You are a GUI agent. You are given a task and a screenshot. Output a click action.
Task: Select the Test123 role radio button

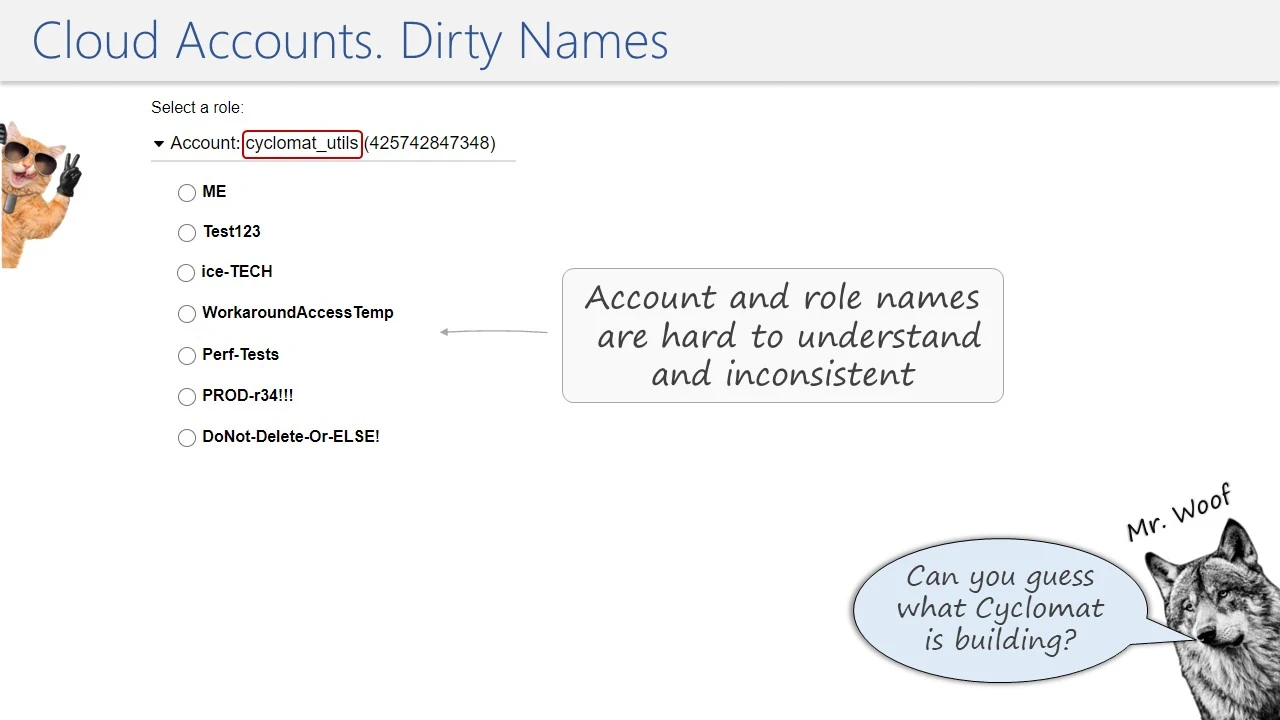187,233
